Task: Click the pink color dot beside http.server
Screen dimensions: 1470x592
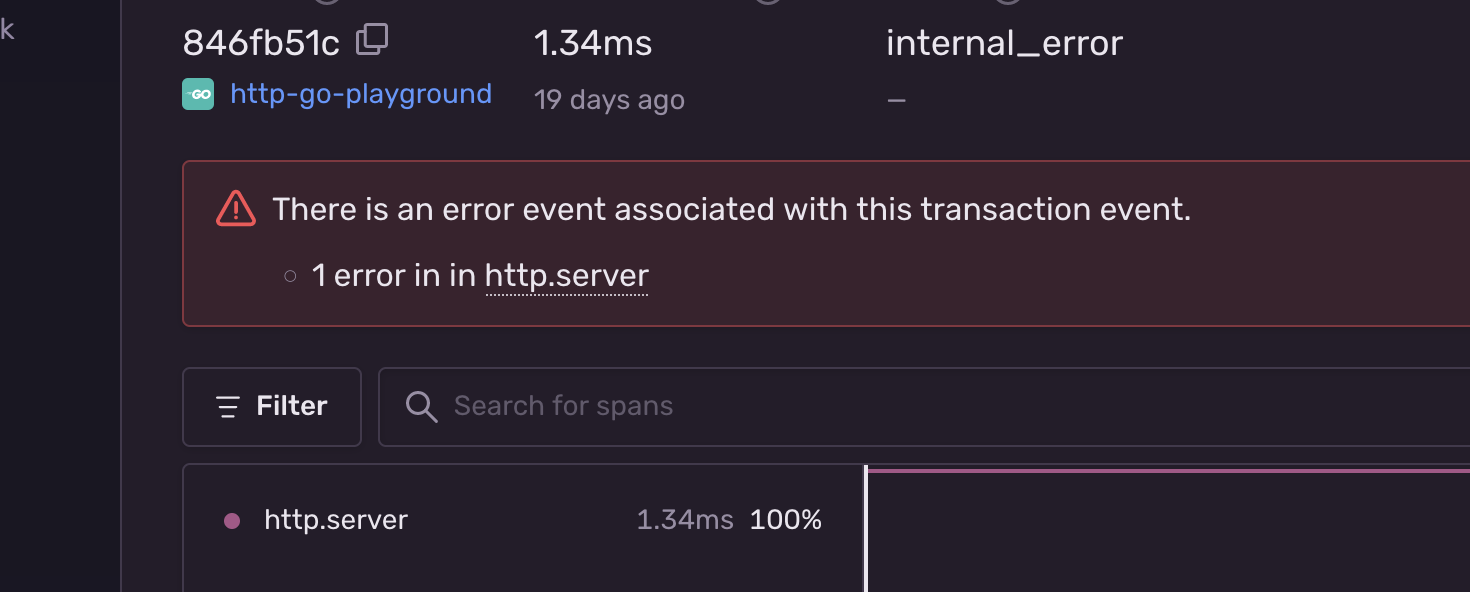Action: point(232,519)
